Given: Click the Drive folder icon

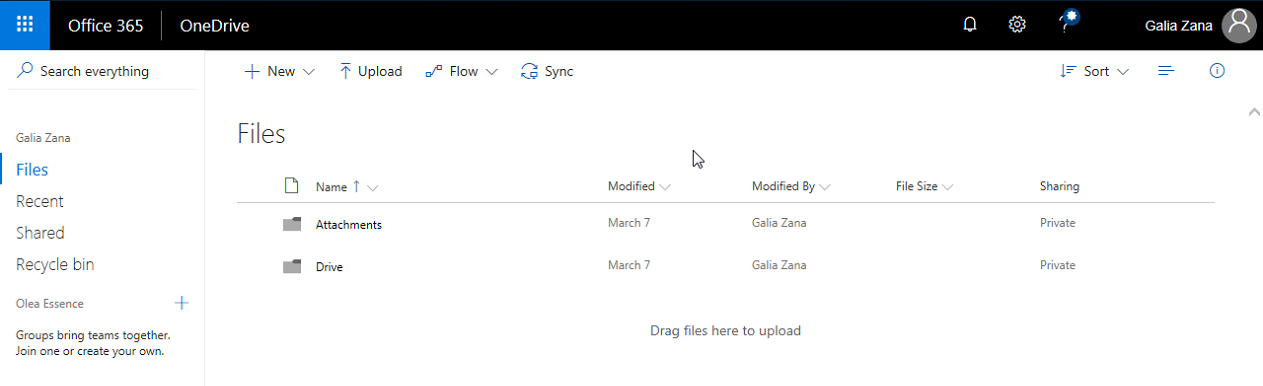Looking at the screenshot, I should point(292,266).
